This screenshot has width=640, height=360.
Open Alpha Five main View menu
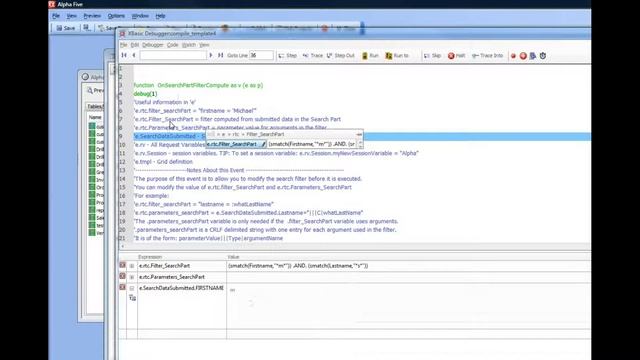click(71, 16)
